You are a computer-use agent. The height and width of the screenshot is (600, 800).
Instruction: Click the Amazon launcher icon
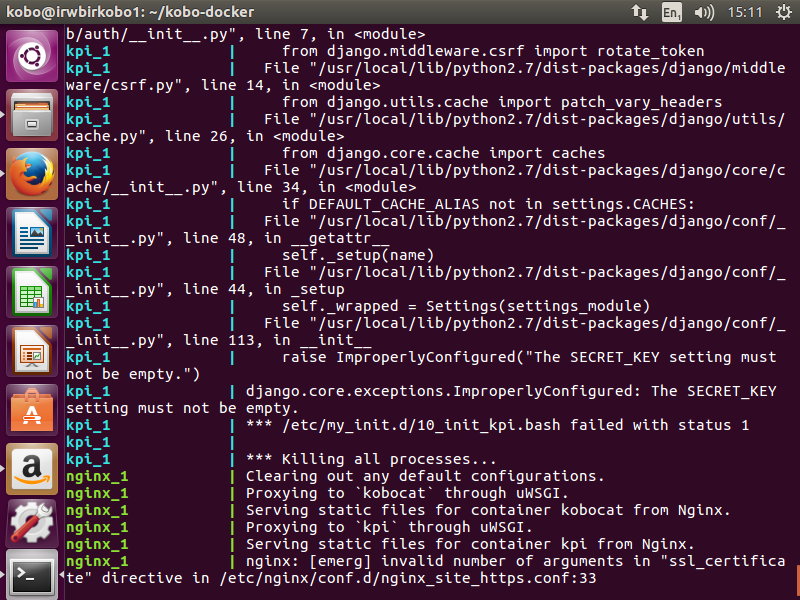(x=32, y=470)
